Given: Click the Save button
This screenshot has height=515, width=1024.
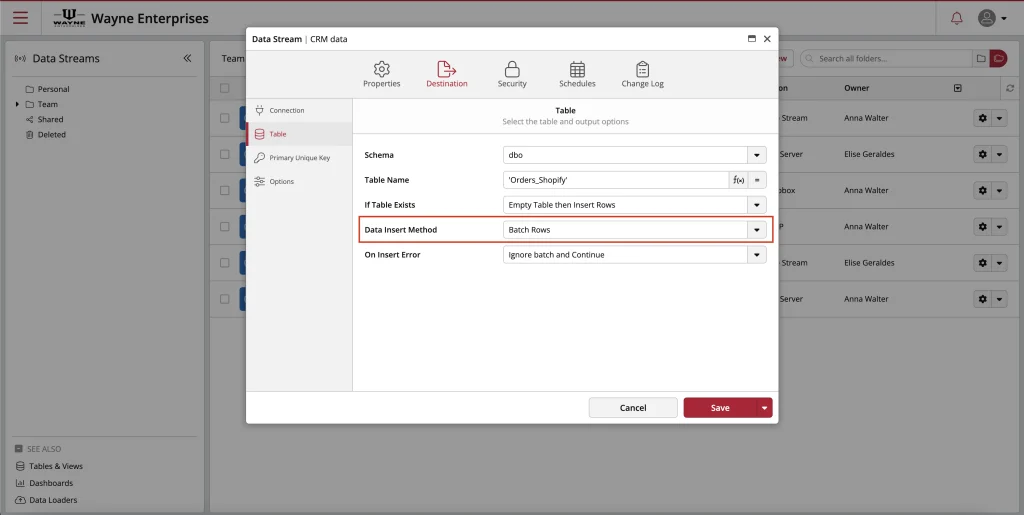Looking at the screenshot, I should tap(720, 407).
